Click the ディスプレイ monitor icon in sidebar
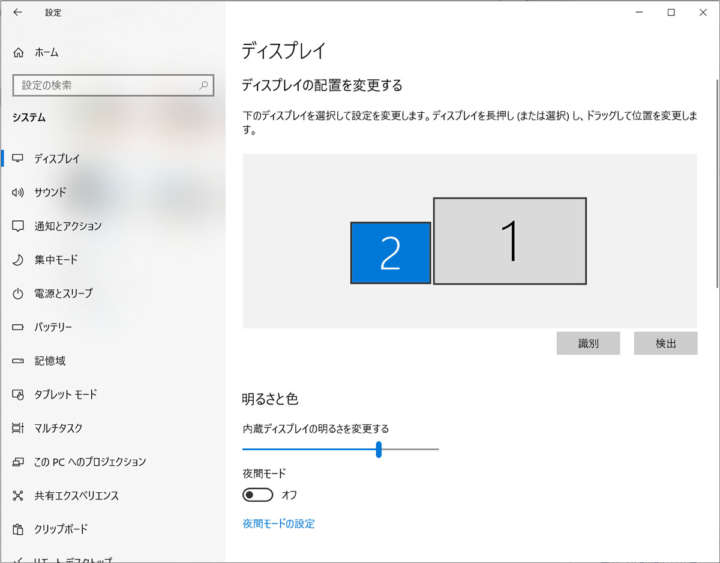Screen dimensions: 720x563 [18, 158]
